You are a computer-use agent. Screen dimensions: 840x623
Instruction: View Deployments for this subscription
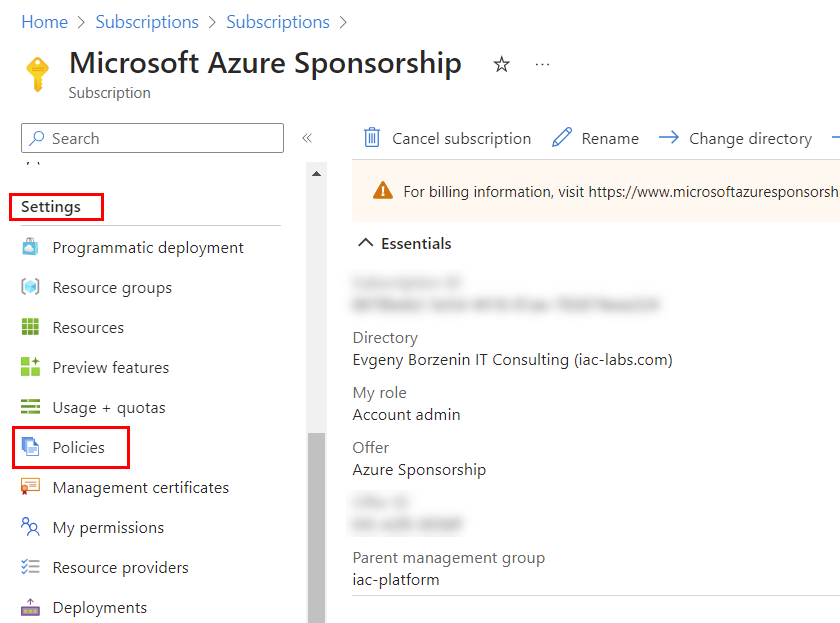coord(100,607)
